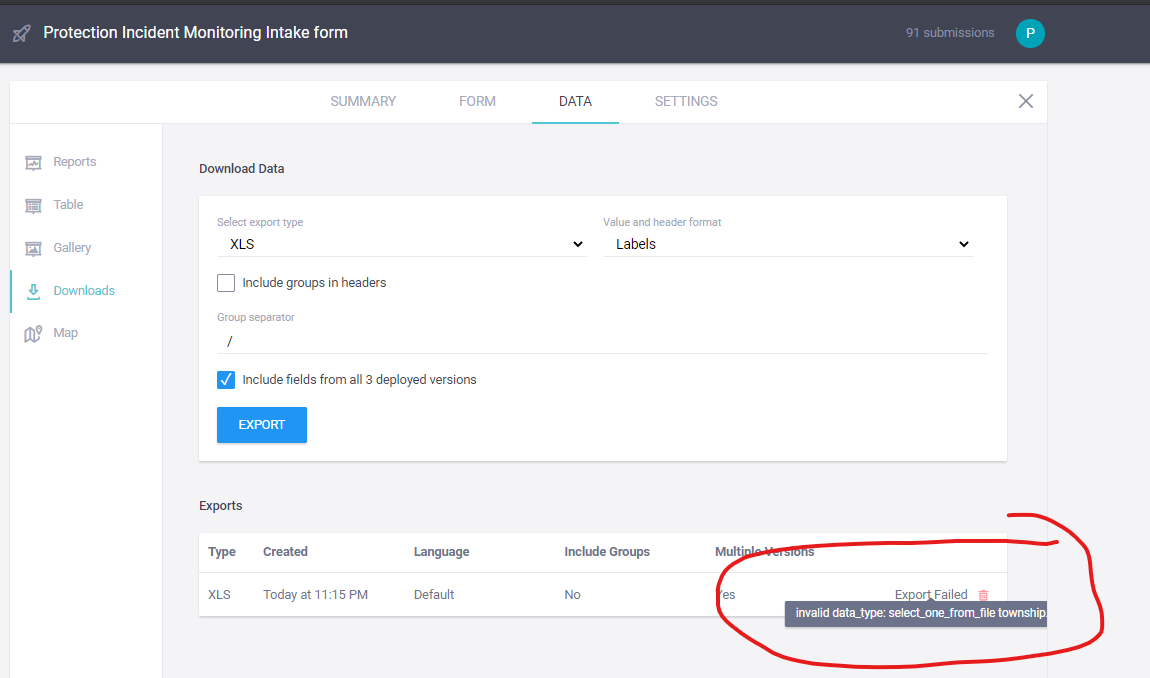Go to the SETTINGS tab

686,101
